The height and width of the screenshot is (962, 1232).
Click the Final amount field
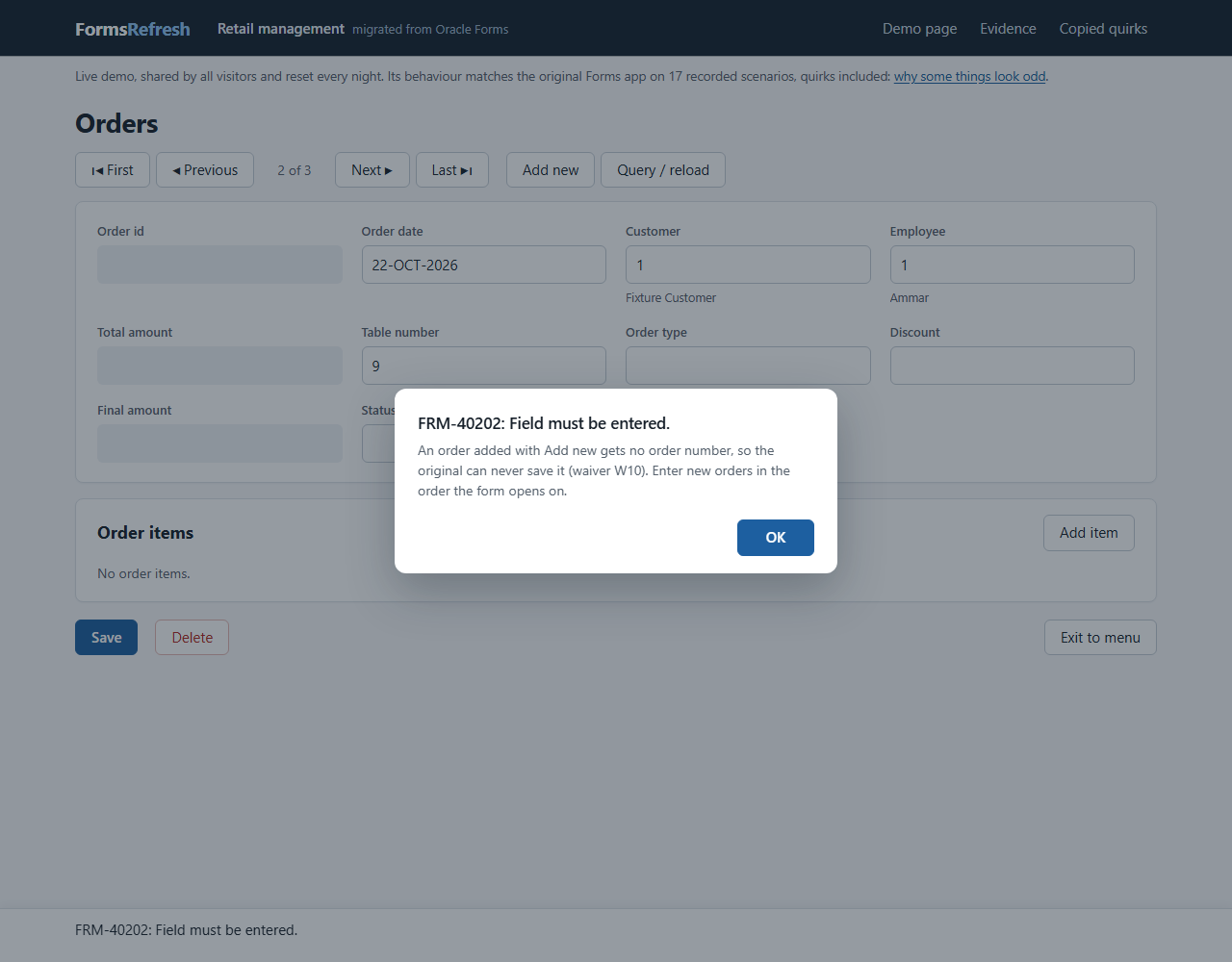click(219, 443)
